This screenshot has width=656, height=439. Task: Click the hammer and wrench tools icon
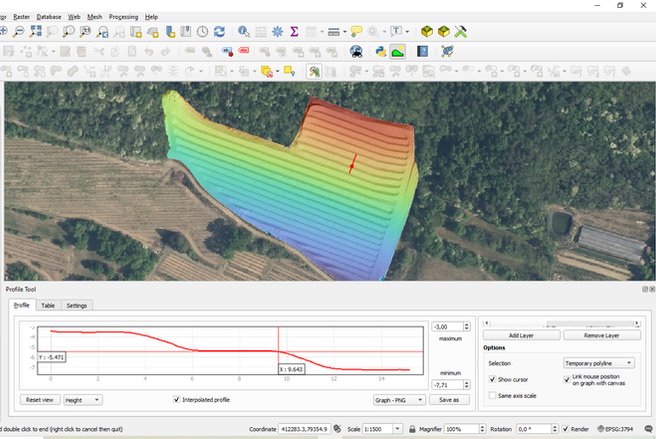[x=461, y=32]
